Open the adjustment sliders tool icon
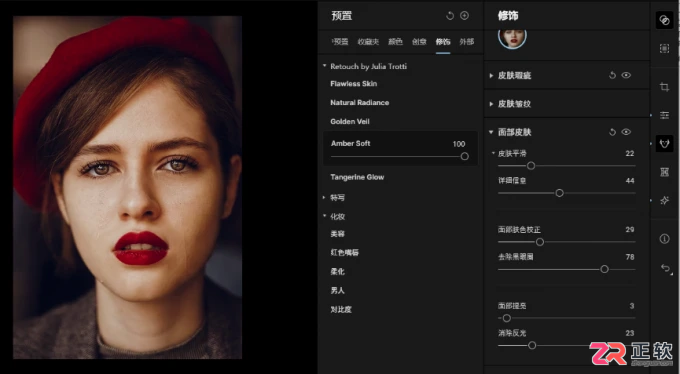The image size is (680, 374). (664, 115)
